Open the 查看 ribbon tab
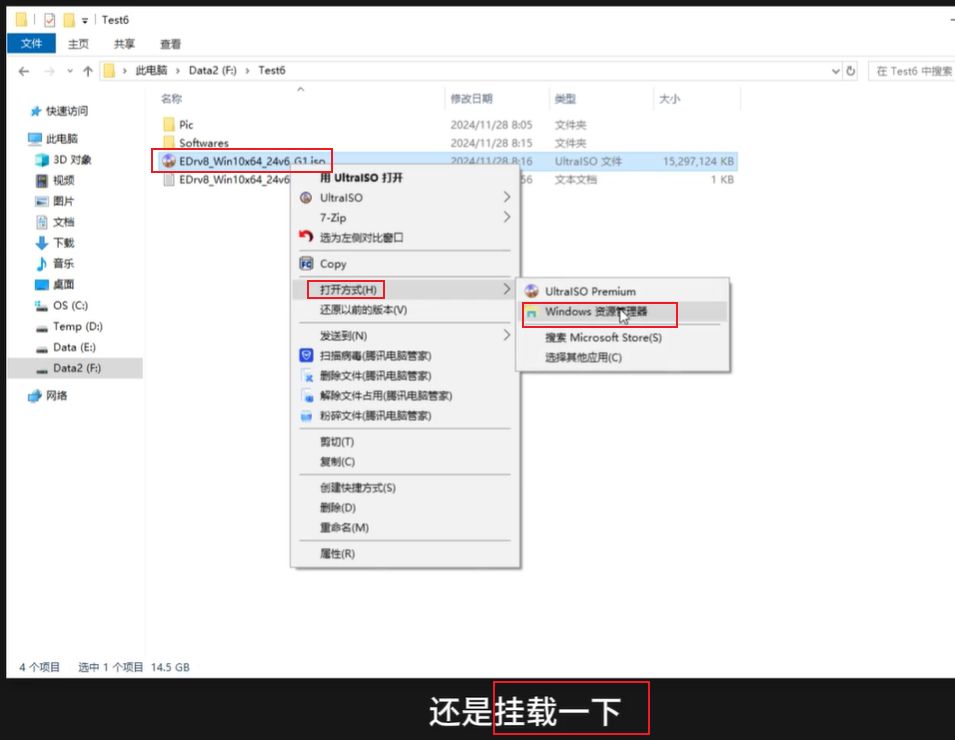955x740 pixels. point(170,44)
